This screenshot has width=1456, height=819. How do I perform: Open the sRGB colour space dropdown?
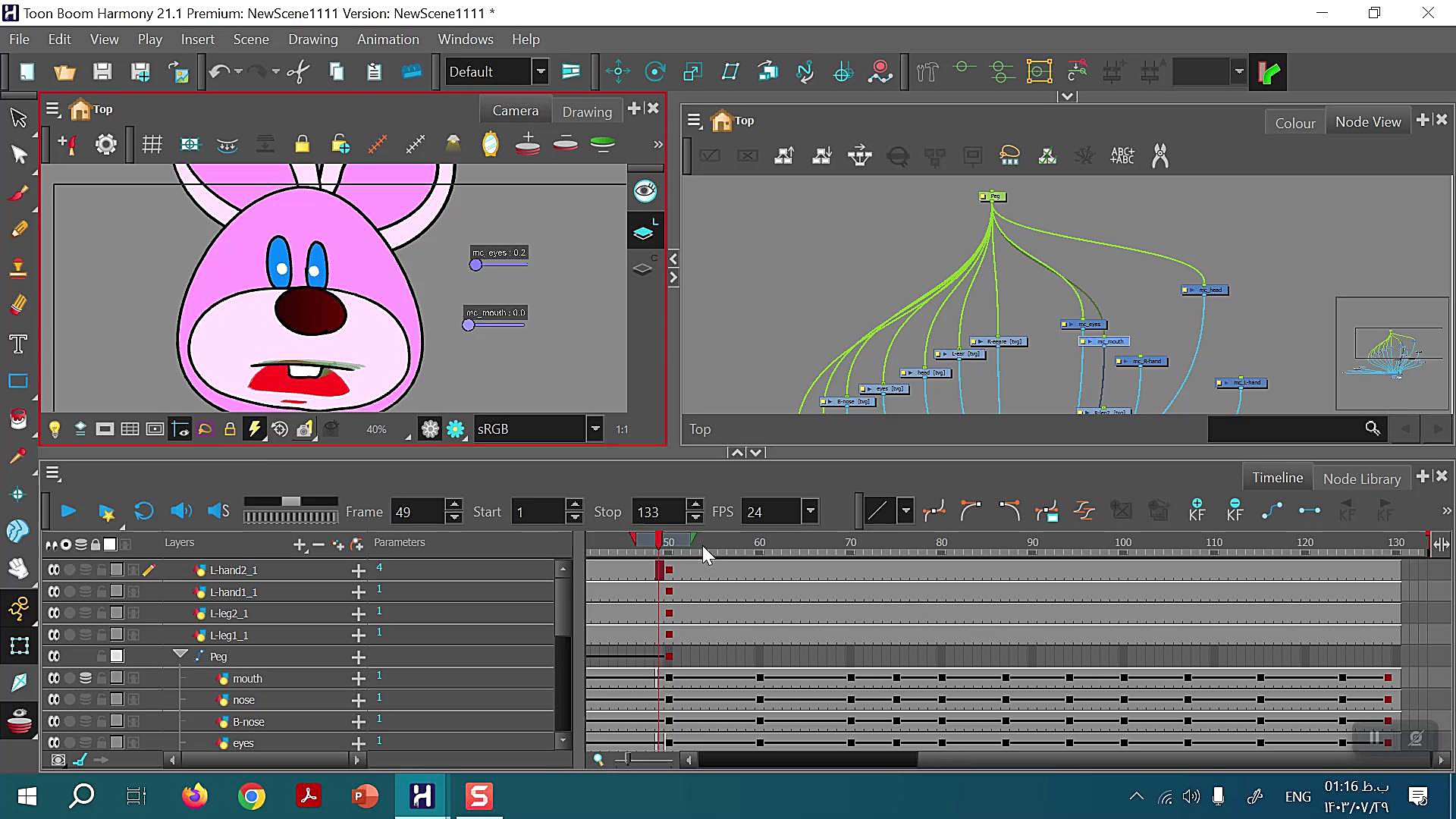coord(595,429)
